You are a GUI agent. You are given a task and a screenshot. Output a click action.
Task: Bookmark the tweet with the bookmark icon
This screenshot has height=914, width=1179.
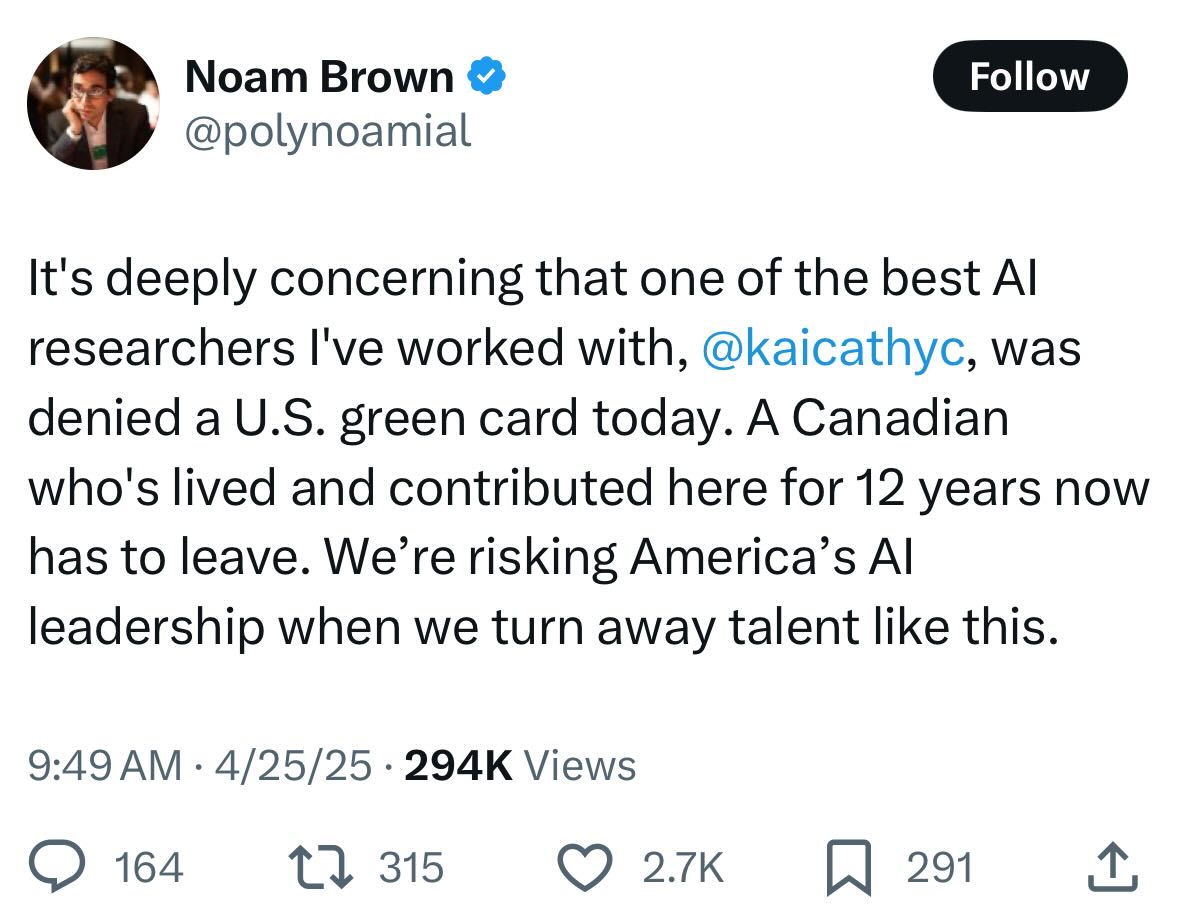[848, 867]
